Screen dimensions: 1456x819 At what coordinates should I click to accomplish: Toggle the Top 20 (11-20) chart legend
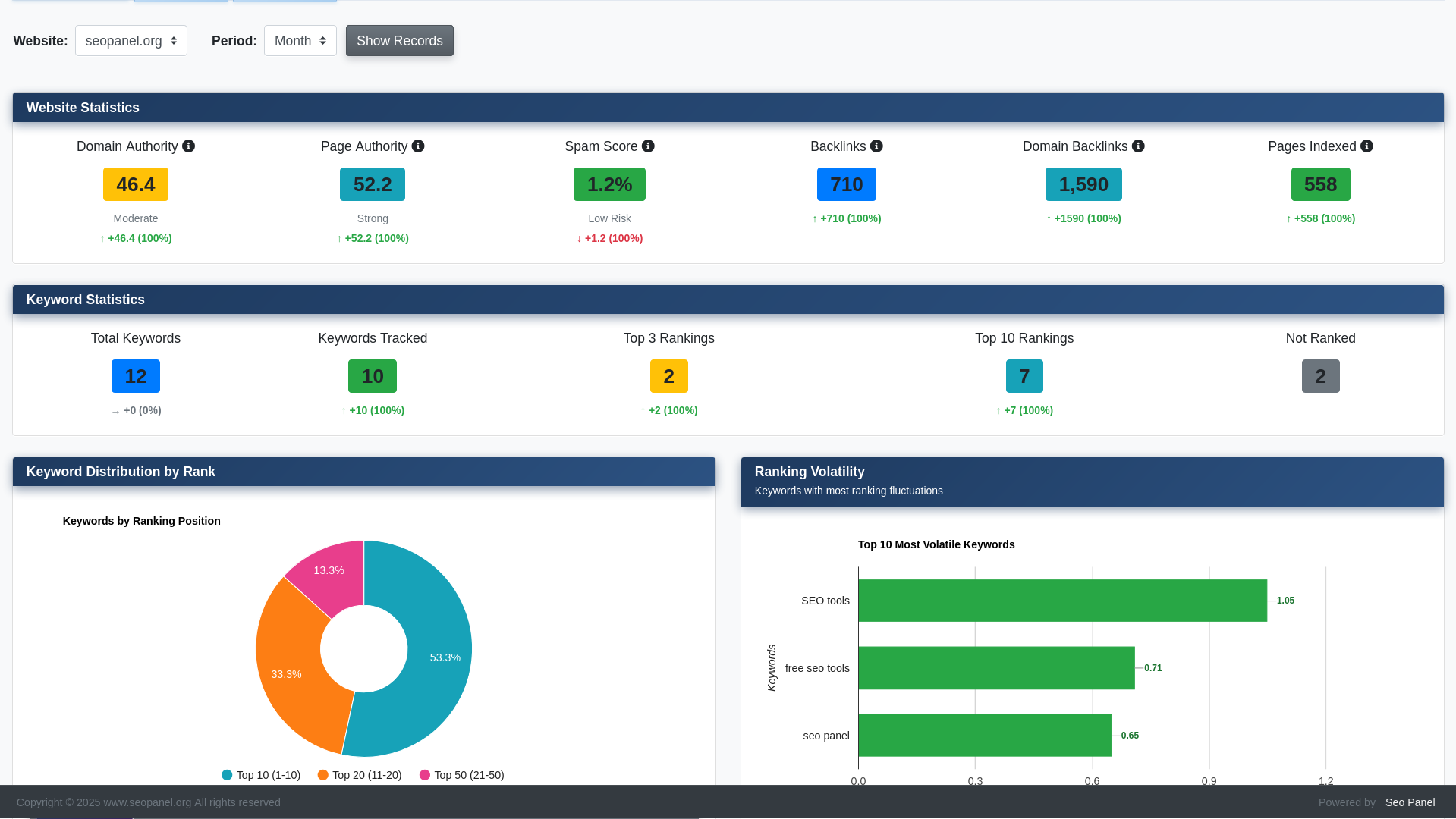(x=359, y=774)
